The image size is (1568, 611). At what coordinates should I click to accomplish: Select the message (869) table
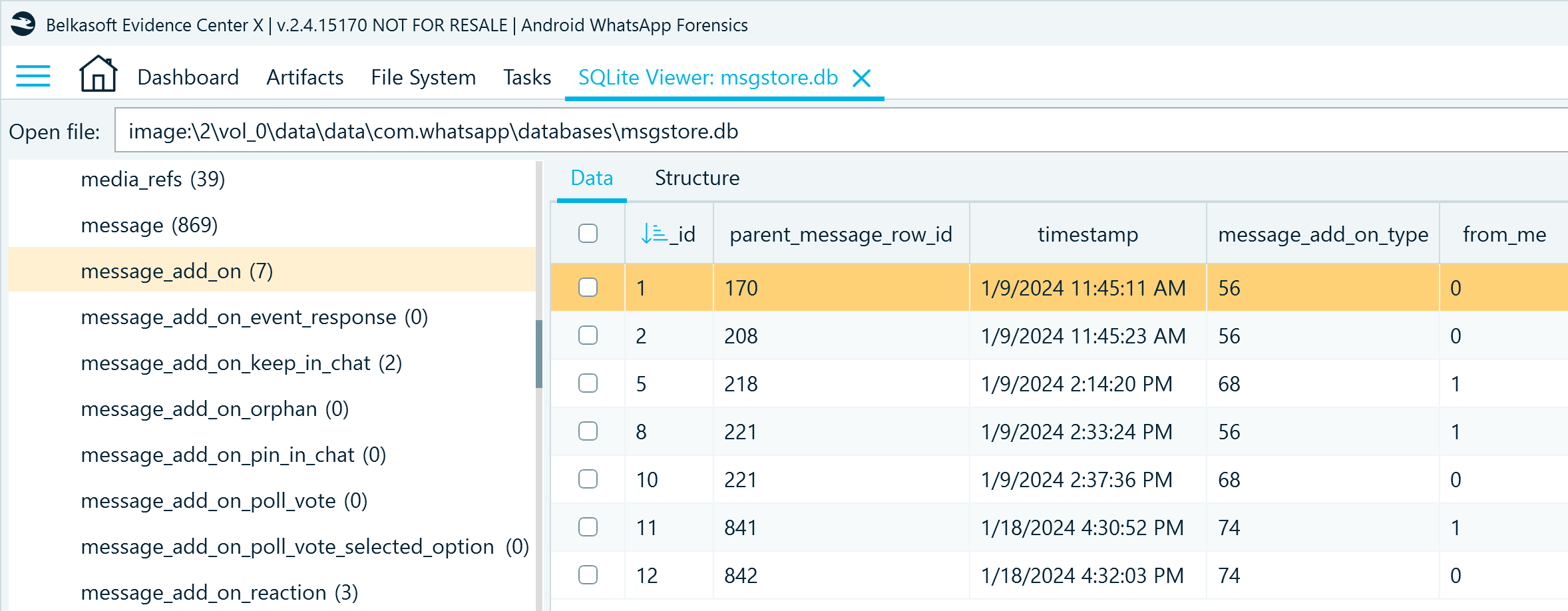coord(149,226)
